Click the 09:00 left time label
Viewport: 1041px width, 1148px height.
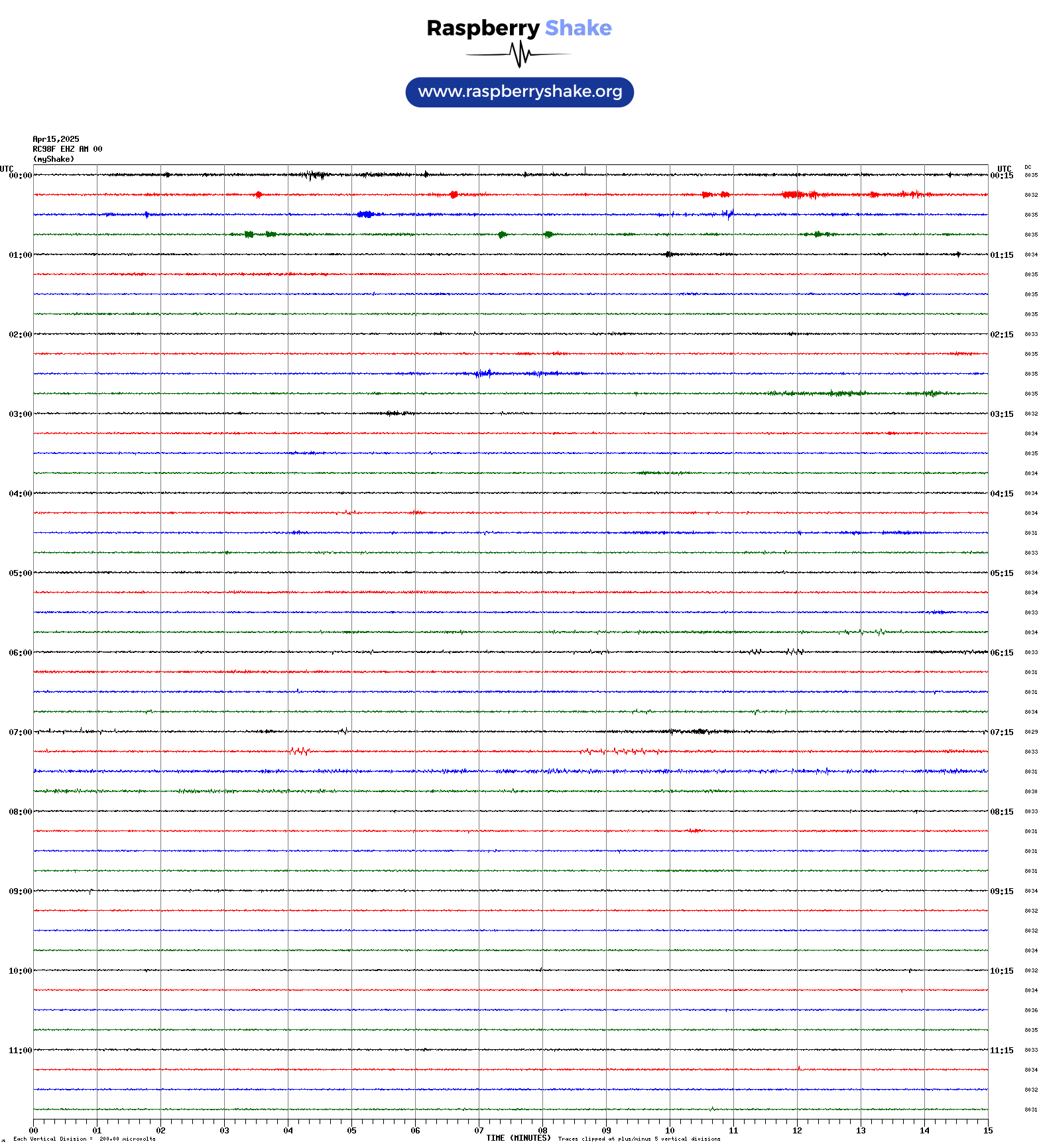20,891
